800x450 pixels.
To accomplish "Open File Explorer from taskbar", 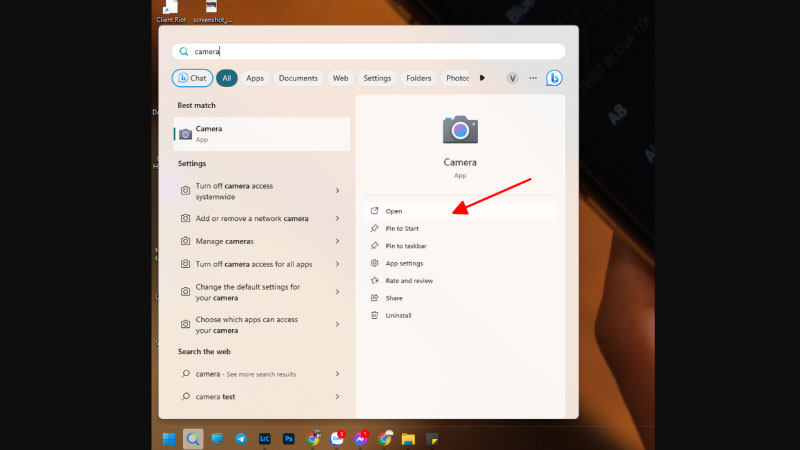I will tap(408, 438).
